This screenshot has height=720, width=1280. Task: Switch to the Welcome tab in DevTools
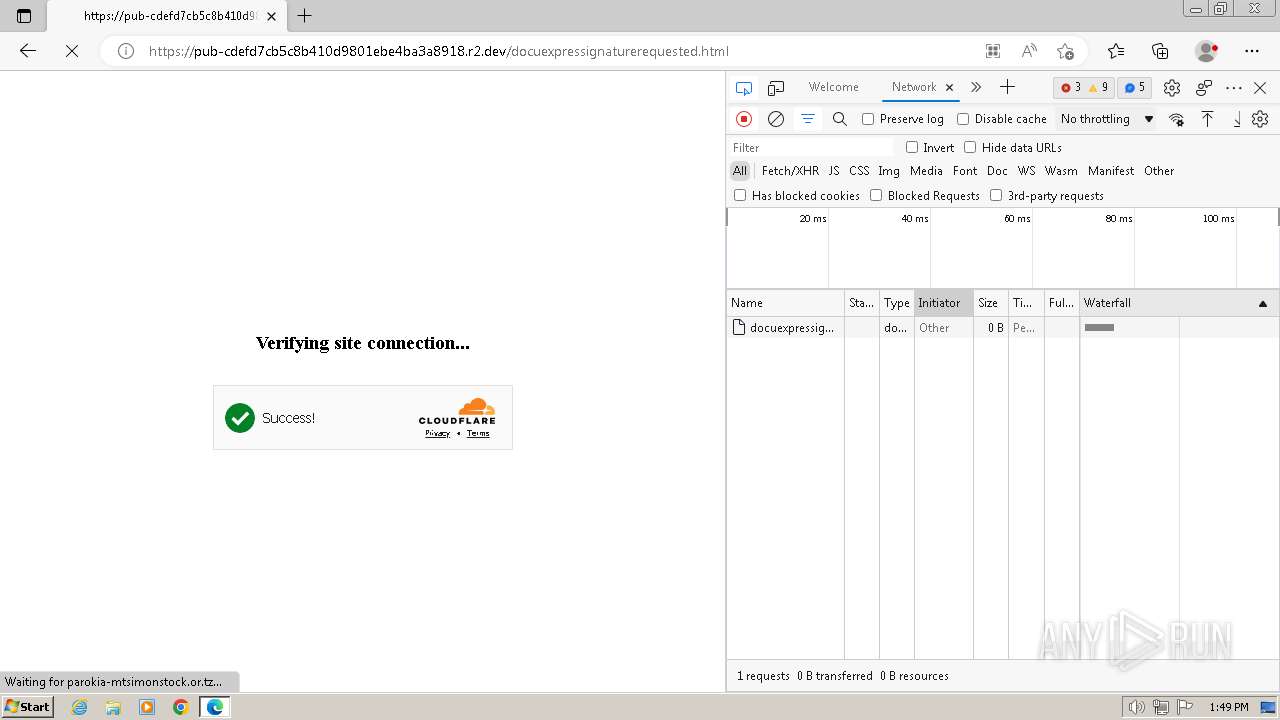click(834, 87)
